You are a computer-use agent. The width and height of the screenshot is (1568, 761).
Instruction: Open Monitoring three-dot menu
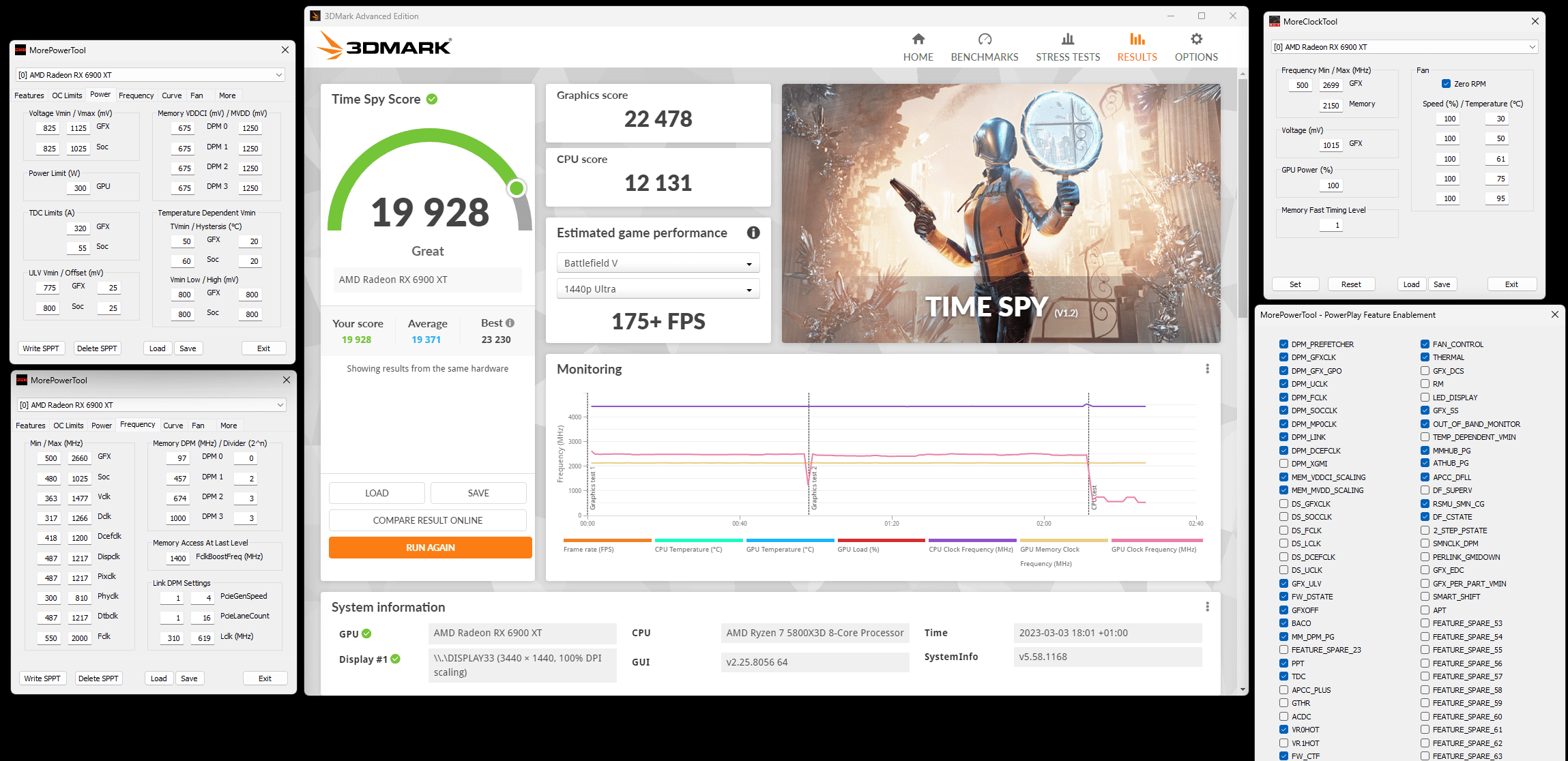coord(1207,369)
